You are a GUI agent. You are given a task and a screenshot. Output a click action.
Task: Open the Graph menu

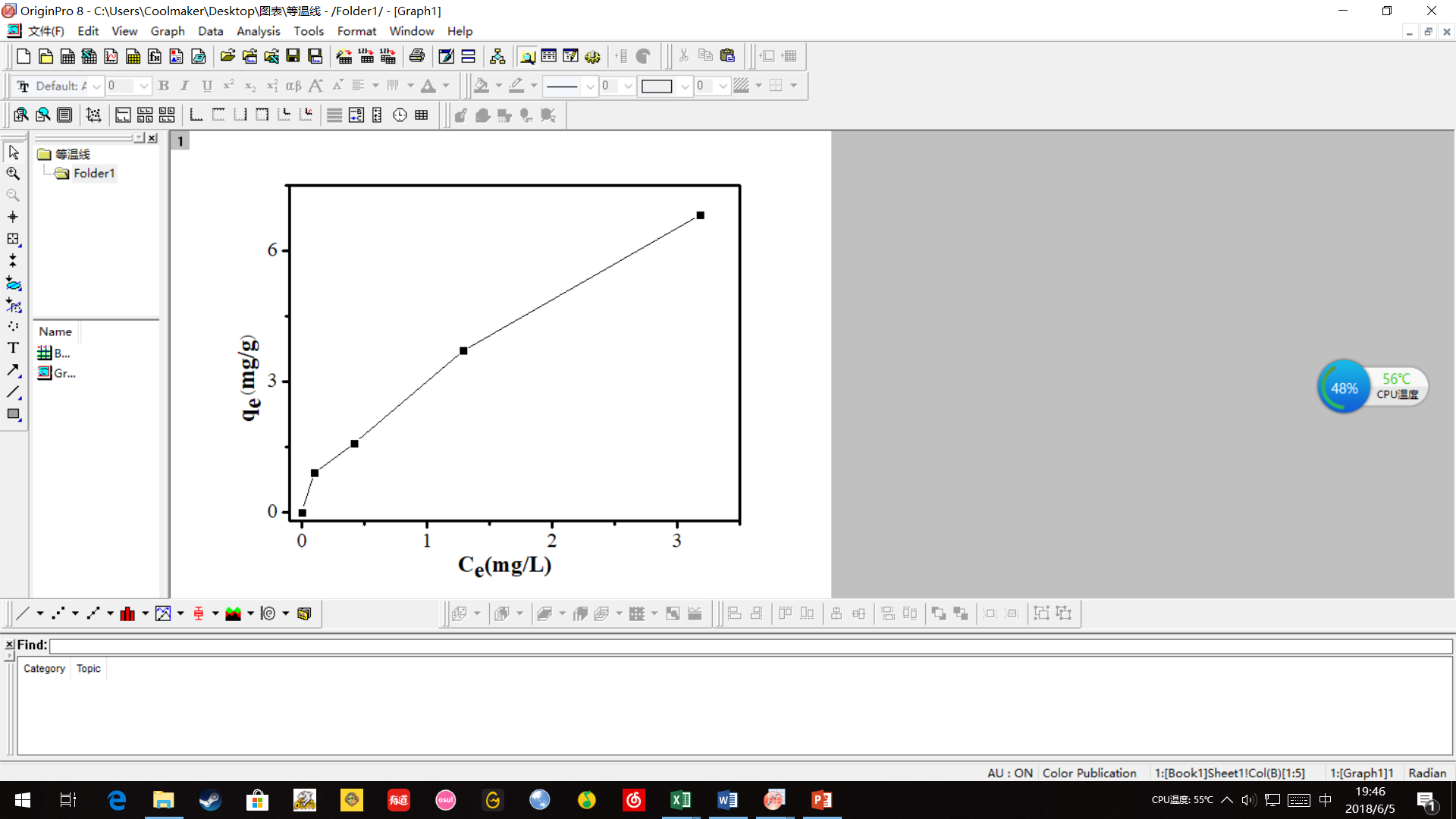pos(167,31)
